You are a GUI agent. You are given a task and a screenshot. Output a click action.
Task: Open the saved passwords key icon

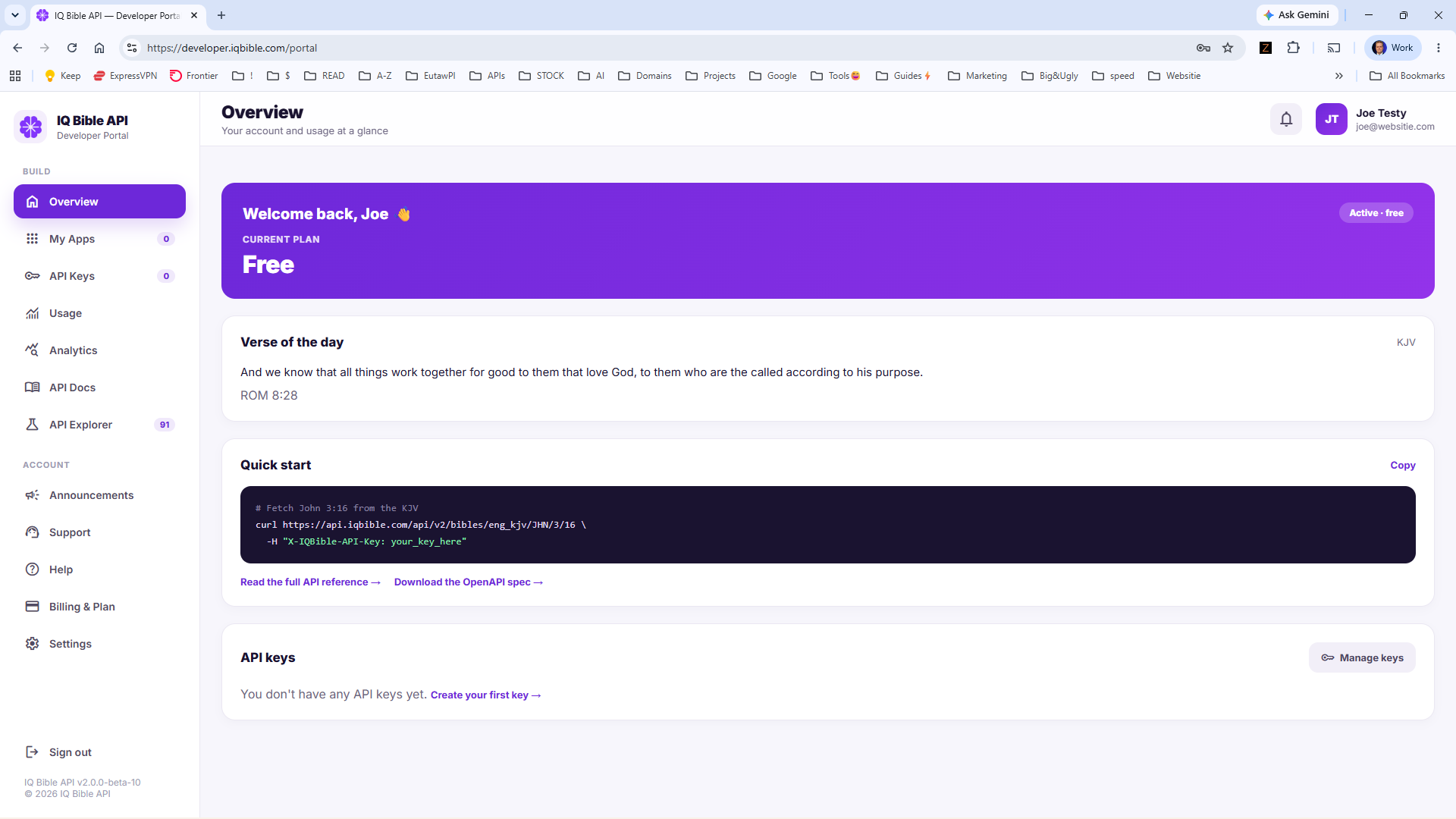[x=1203, y=48]
